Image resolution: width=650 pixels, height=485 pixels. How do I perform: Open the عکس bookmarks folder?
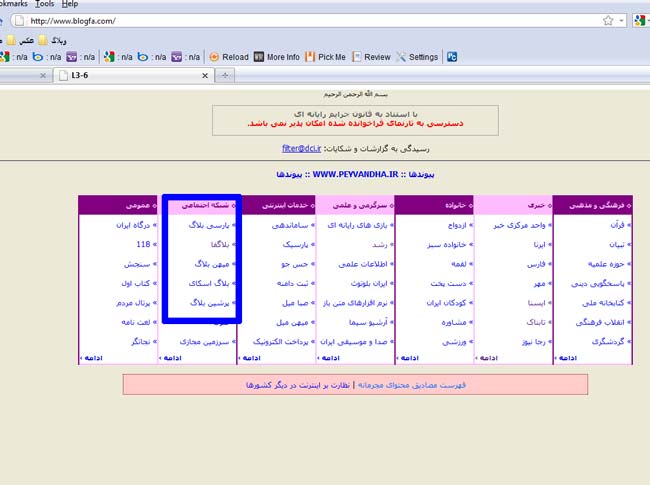pos(21,40)
